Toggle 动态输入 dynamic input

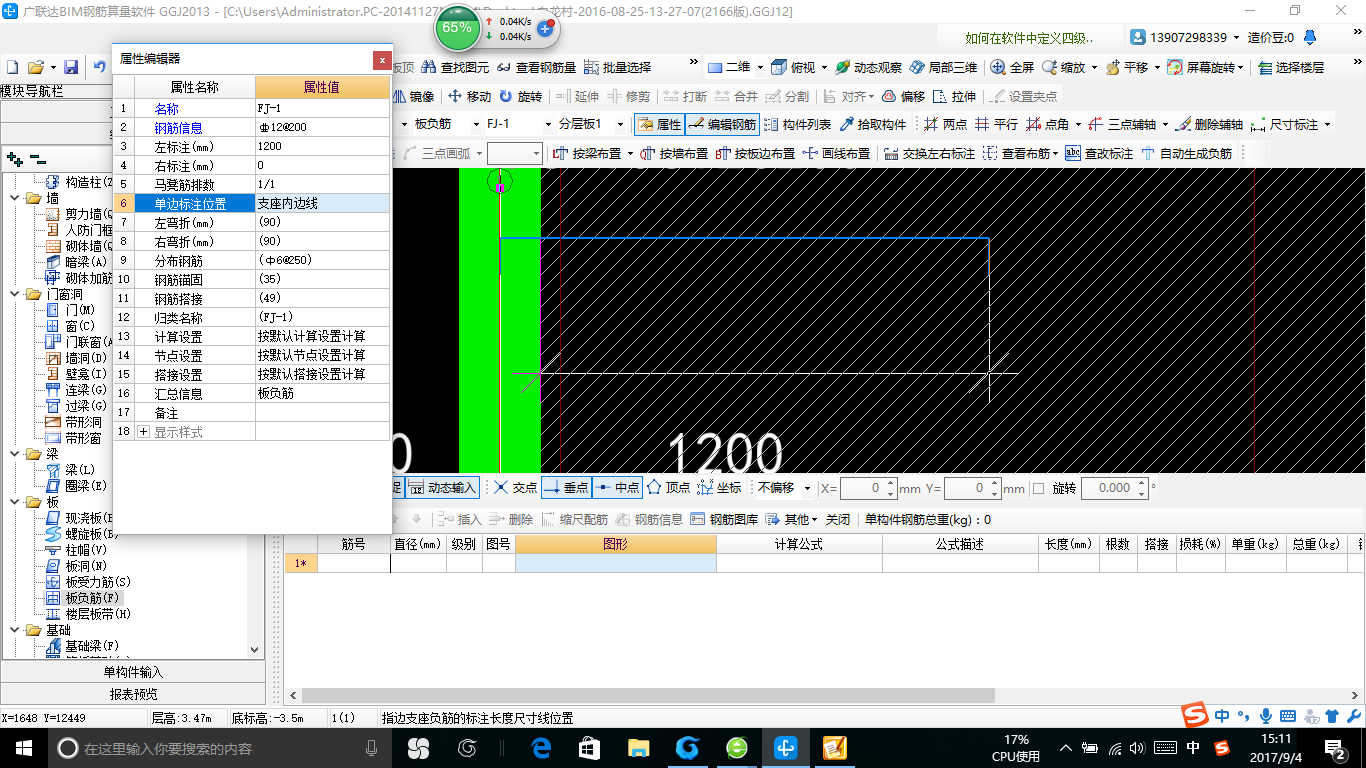(x=442, y=488)
